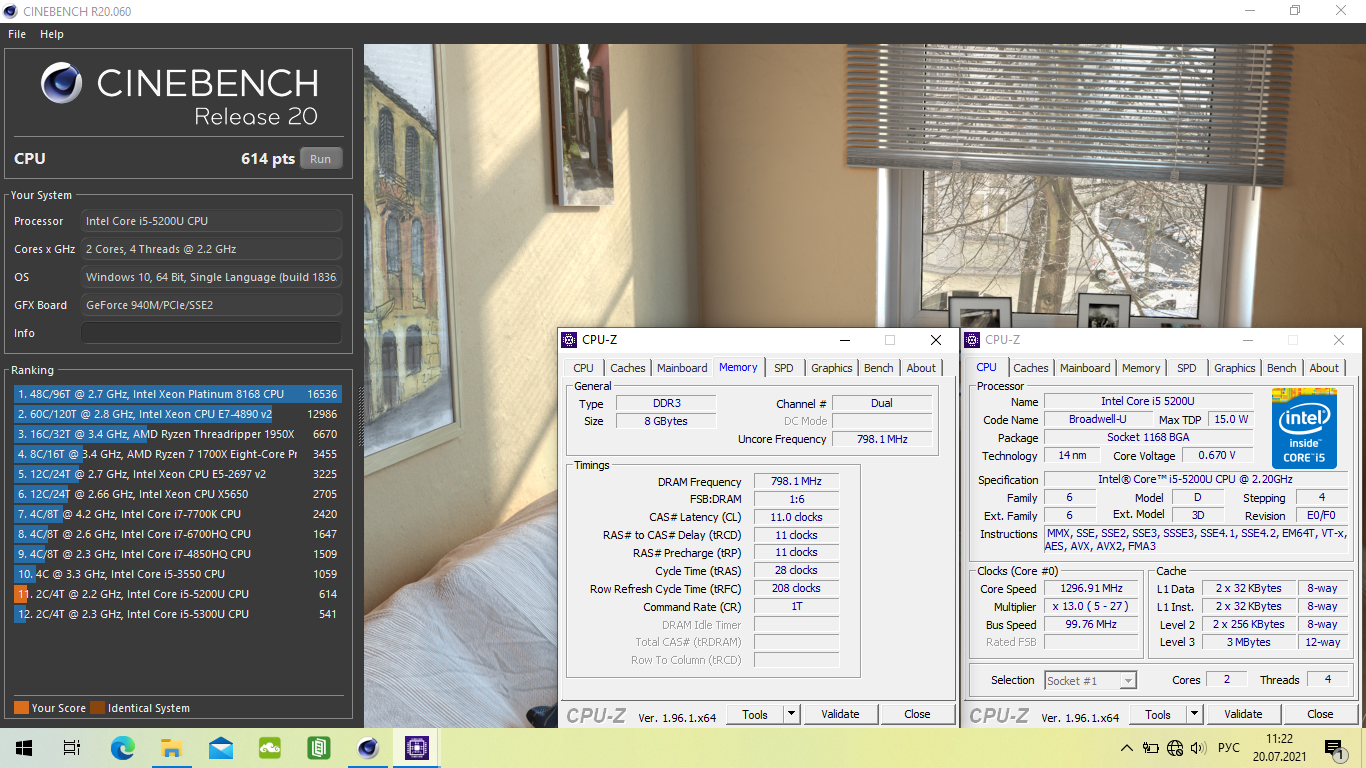Open SPD tab in right CPU-Z window
This screenshot has height=768, width=1366.
coord(1187,368)
